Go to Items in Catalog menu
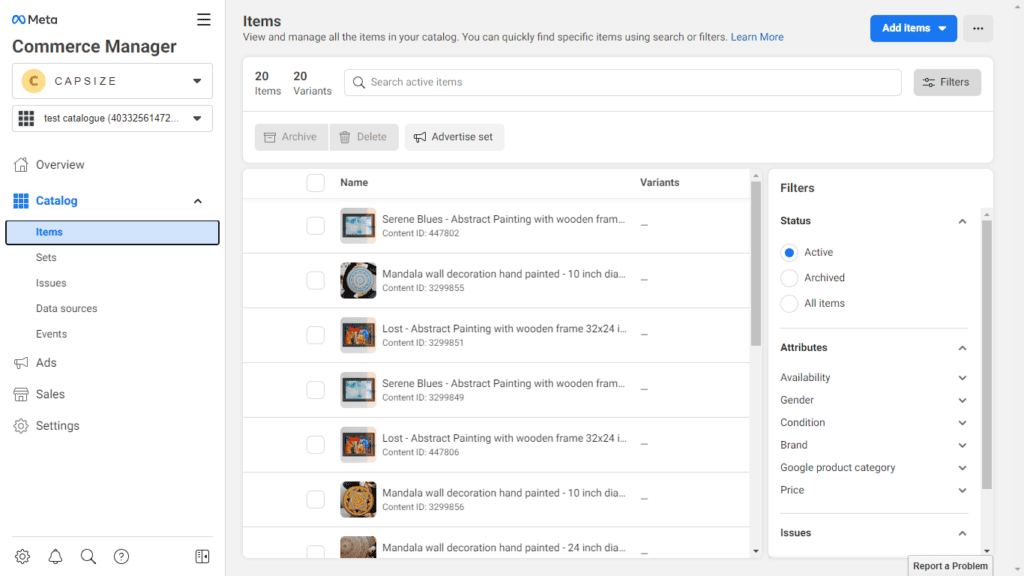Image resolution: width=1024 pixels, height=576 pixels. pos(112,232)
